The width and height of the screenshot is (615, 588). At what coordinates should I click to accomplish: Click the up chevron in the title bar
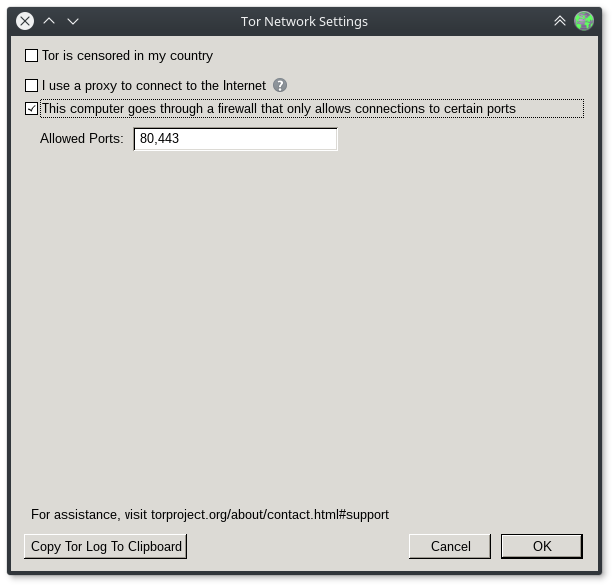coord(49,21)
